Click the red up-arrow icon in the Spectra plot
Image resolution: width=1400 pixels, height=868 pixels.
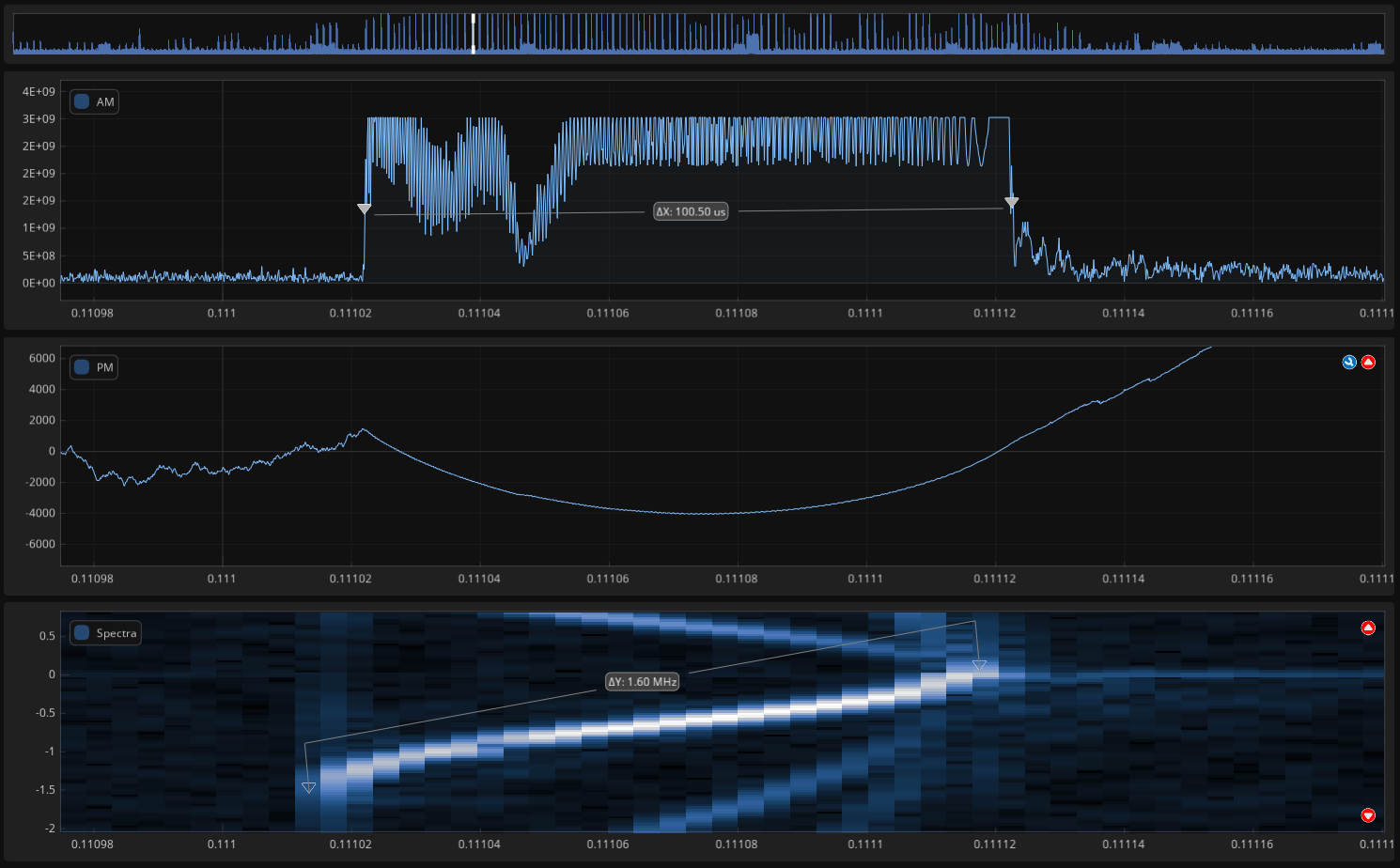[1368, 628]
